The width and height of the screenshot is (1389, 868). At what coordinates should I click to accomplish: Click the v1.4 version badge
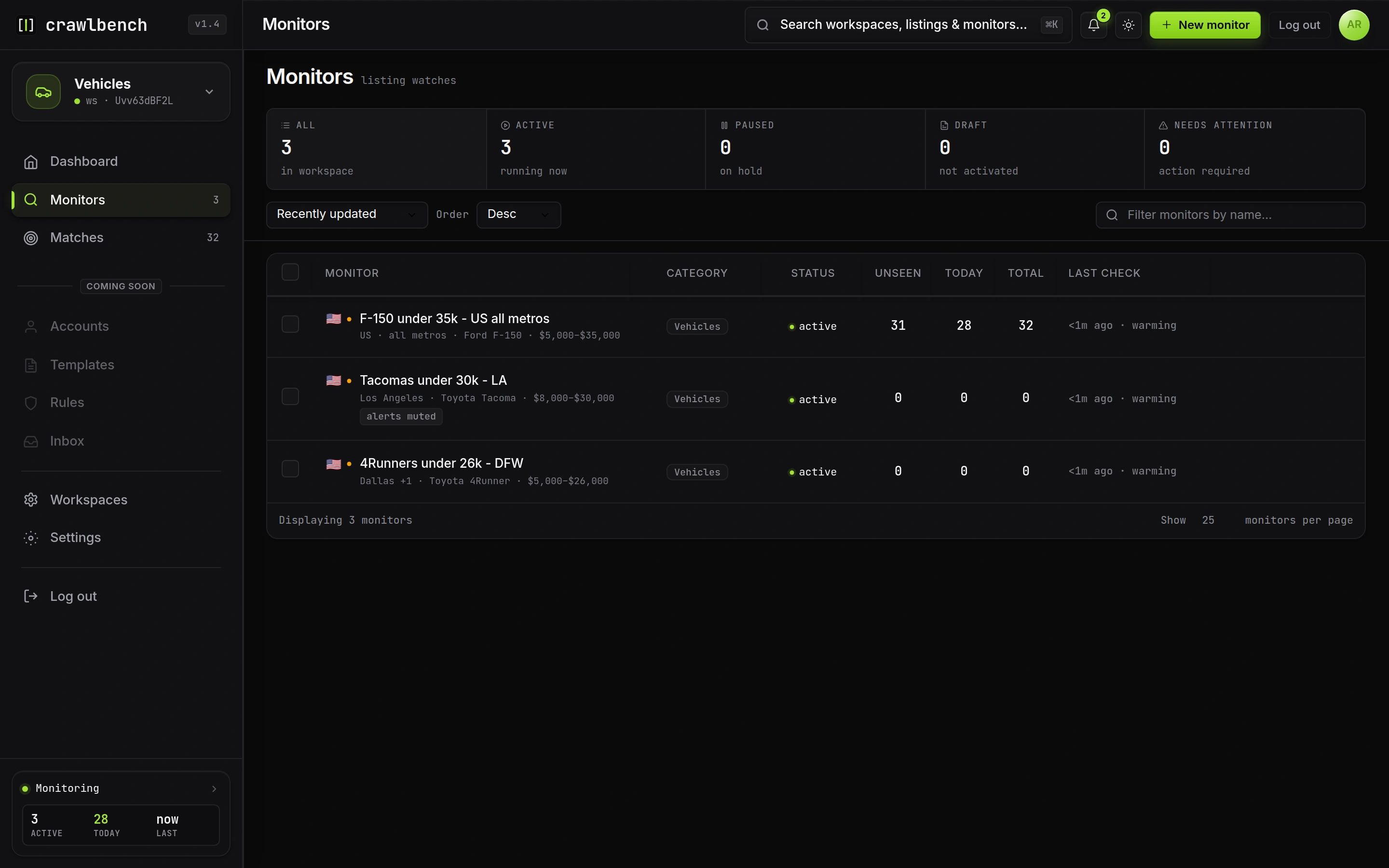point(207,24)
